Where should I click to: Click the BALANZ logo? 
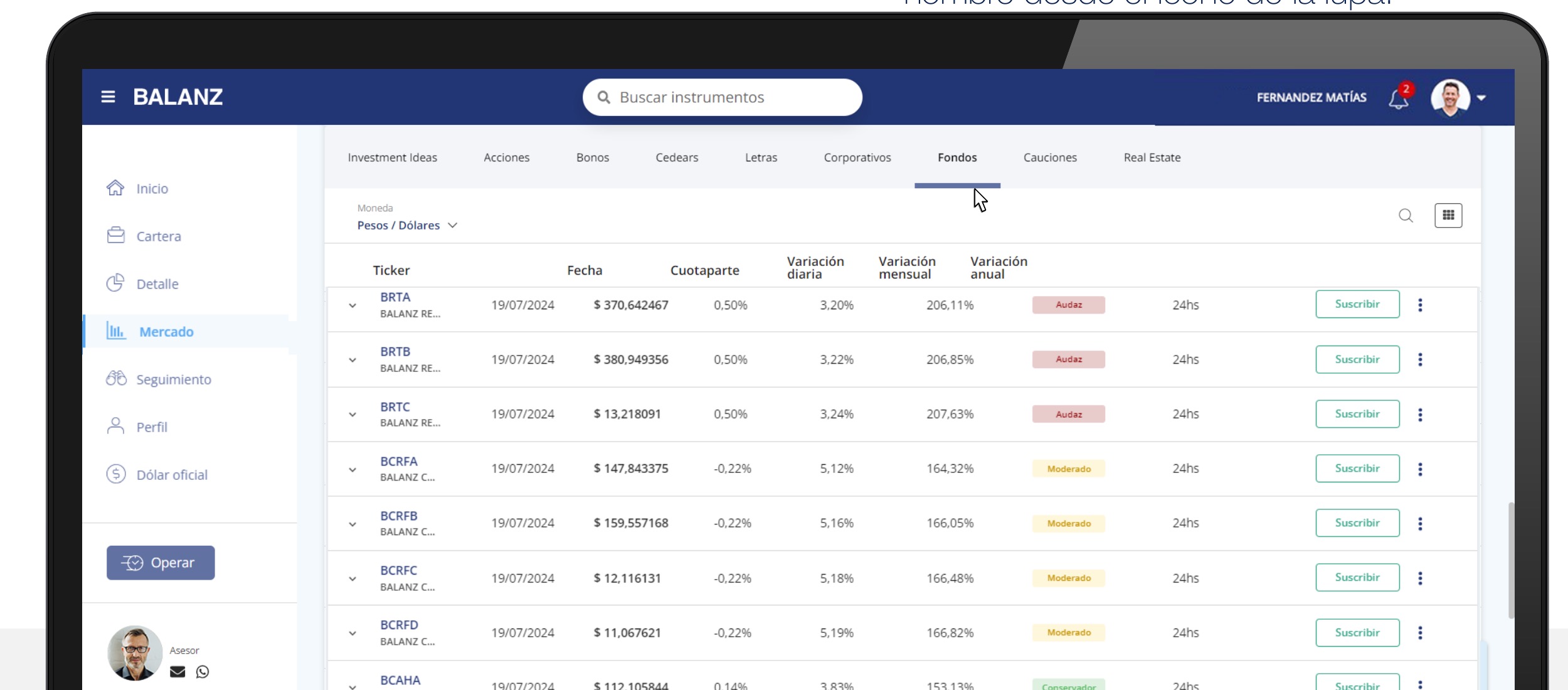pos(178,97)
